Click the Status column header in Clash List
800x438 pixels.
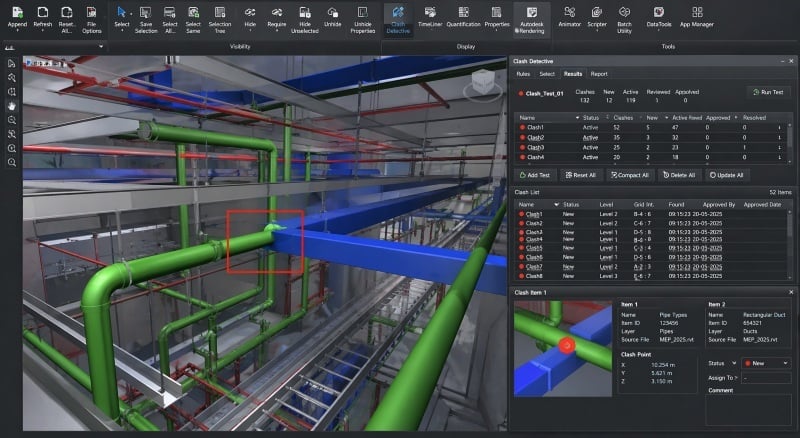click(x=571, y=205)
